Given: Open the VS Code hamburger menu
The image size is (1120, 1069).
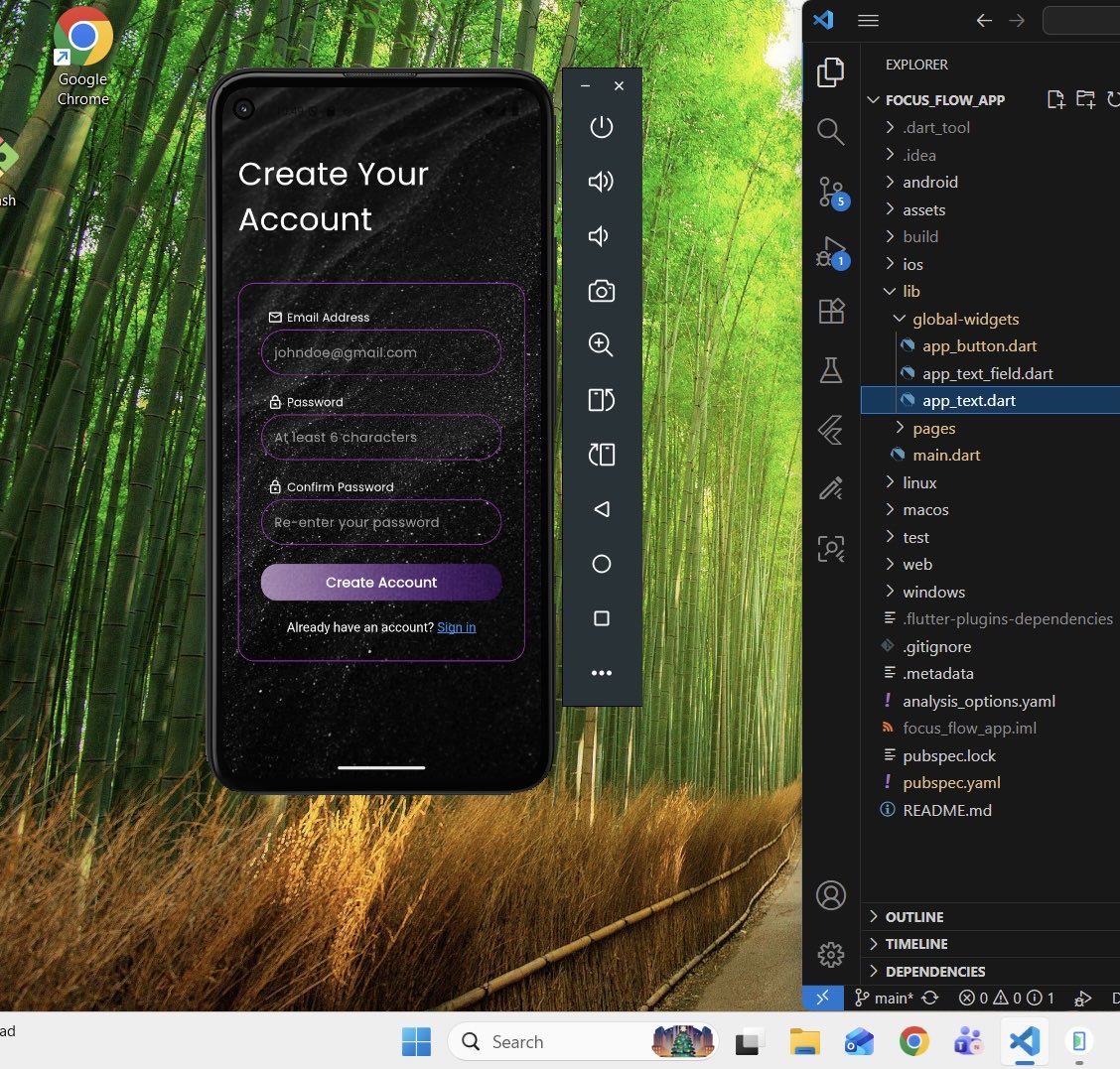Looking at the screenshot, I should tap(868, 20).
